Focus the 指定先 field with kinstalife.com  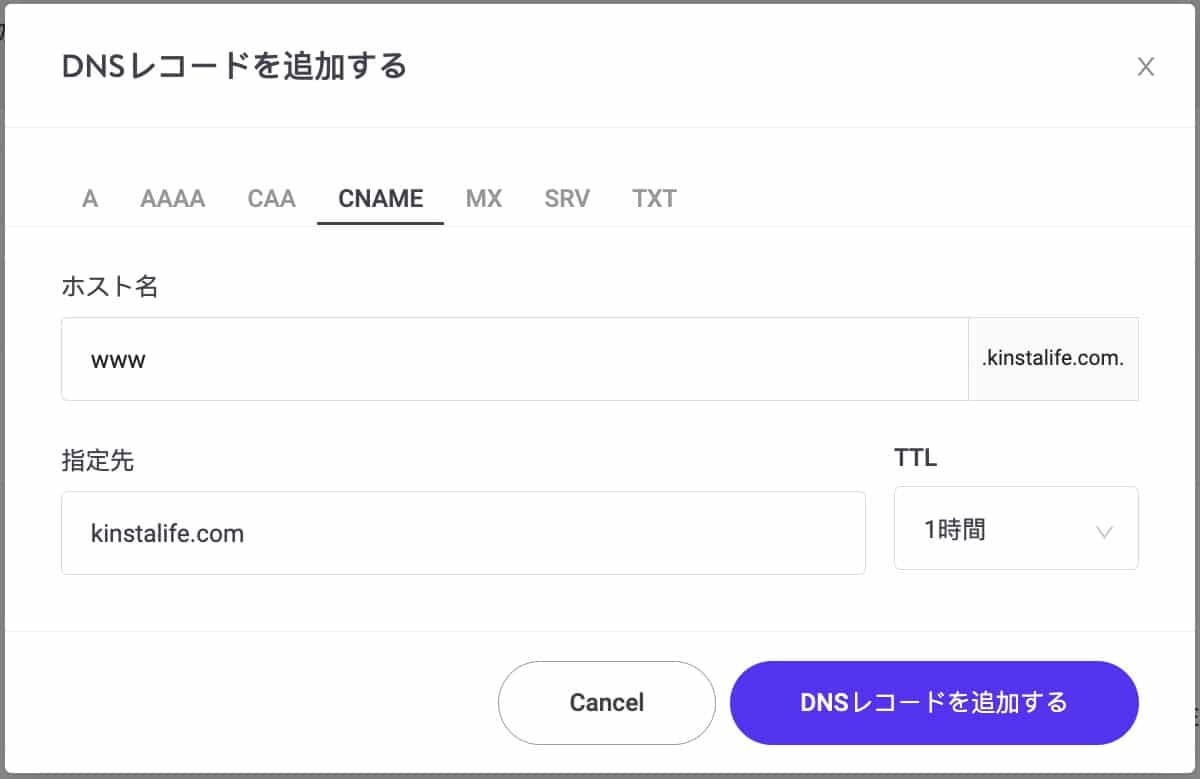463,533
